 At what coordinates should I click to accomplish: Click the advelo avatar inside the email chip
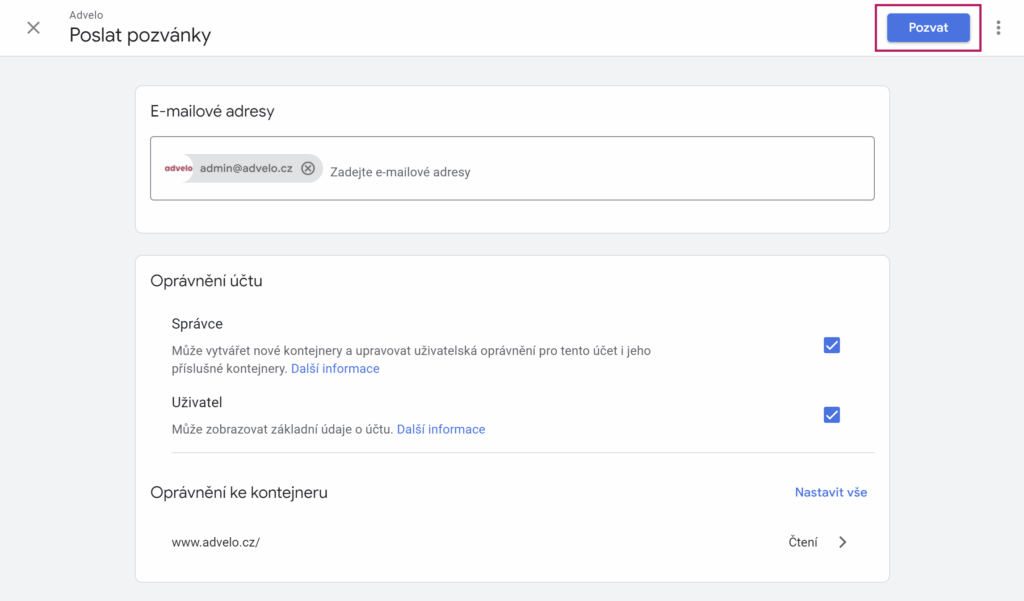[177, 167]
